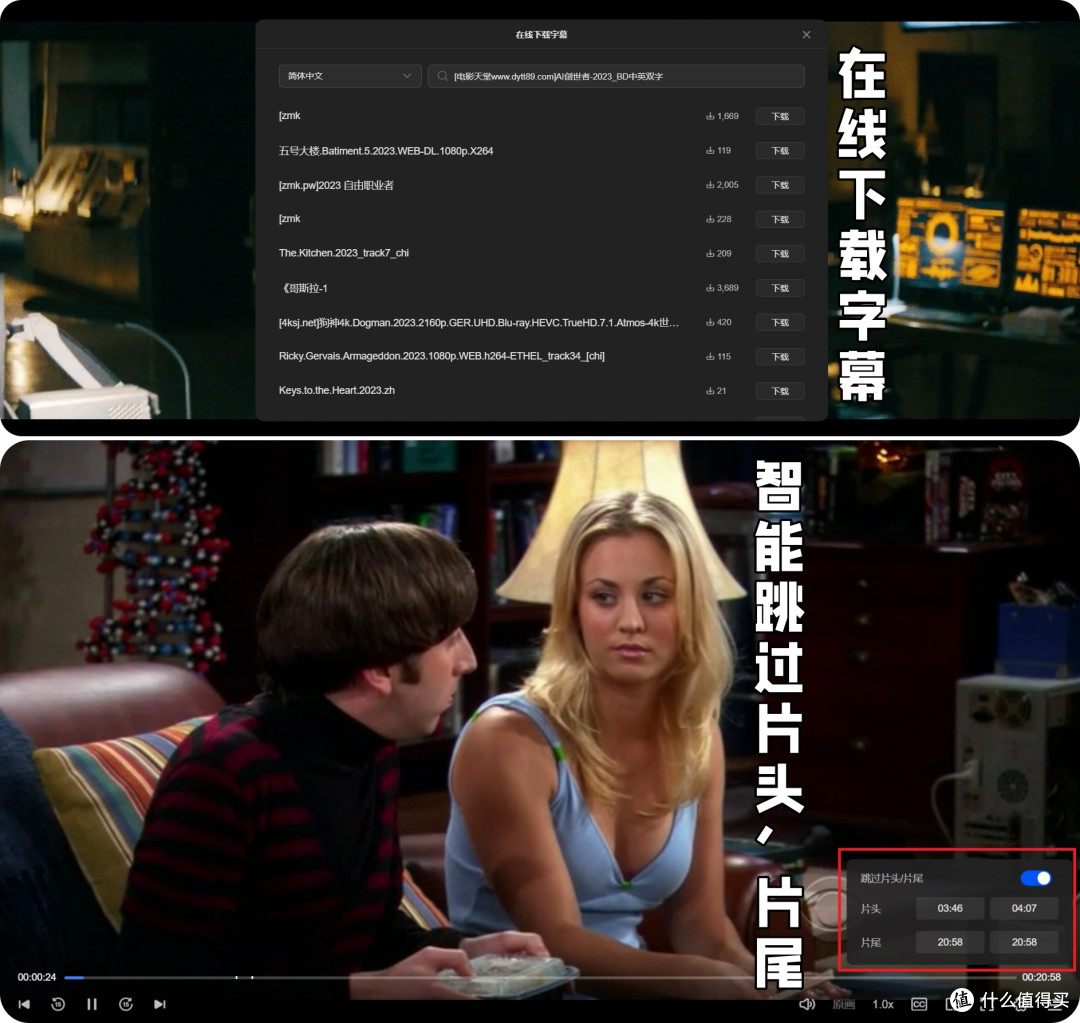Skip to the previous episode

[24, 1004]
